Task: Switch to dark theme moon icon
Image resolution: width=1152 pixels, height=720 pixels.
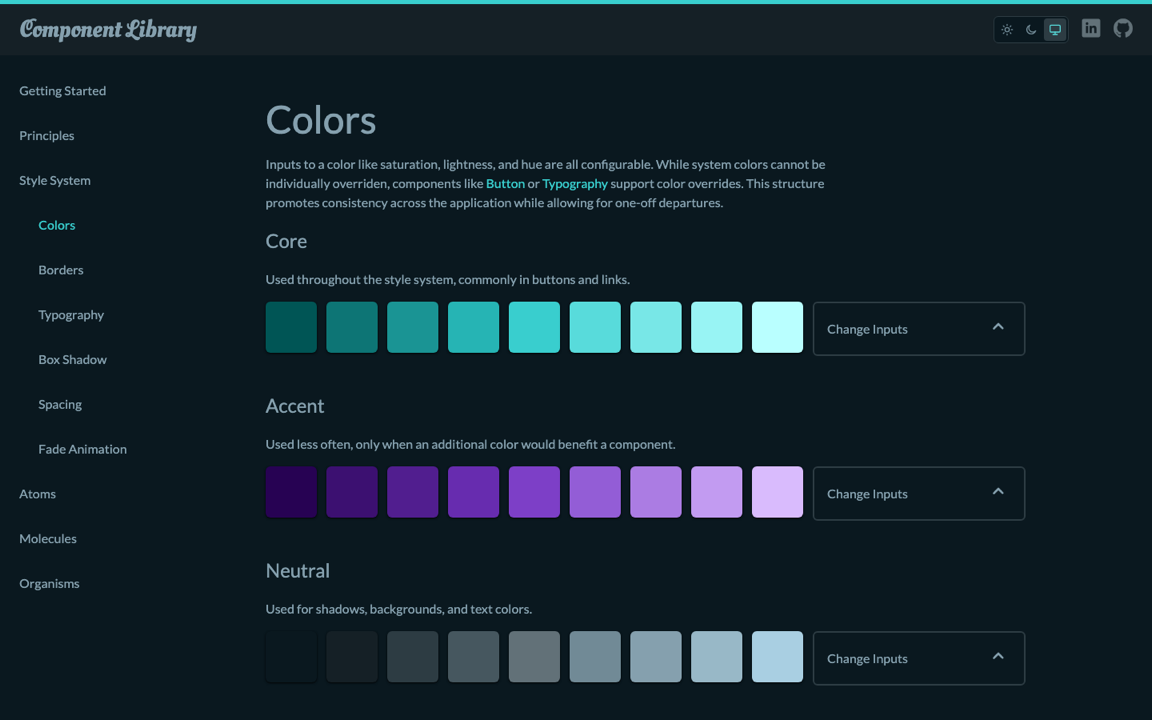Action: [x=1031, y=30]
